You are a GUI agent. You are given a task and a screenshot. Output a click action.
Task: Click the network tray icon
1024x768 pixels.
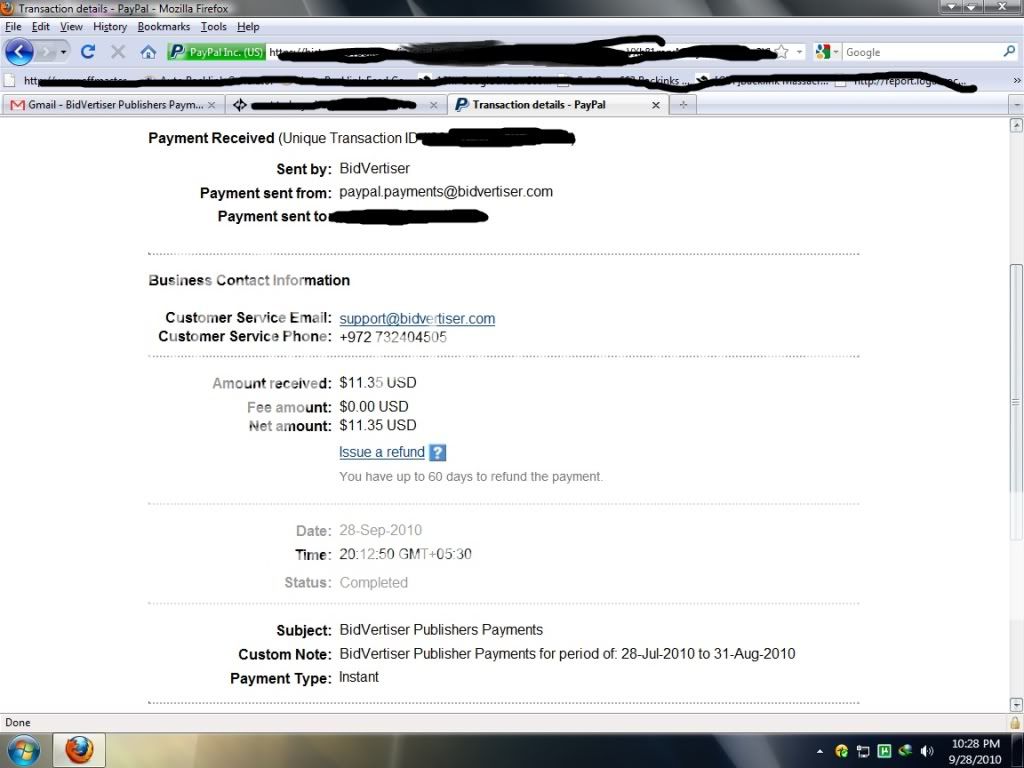pos(863,751)
